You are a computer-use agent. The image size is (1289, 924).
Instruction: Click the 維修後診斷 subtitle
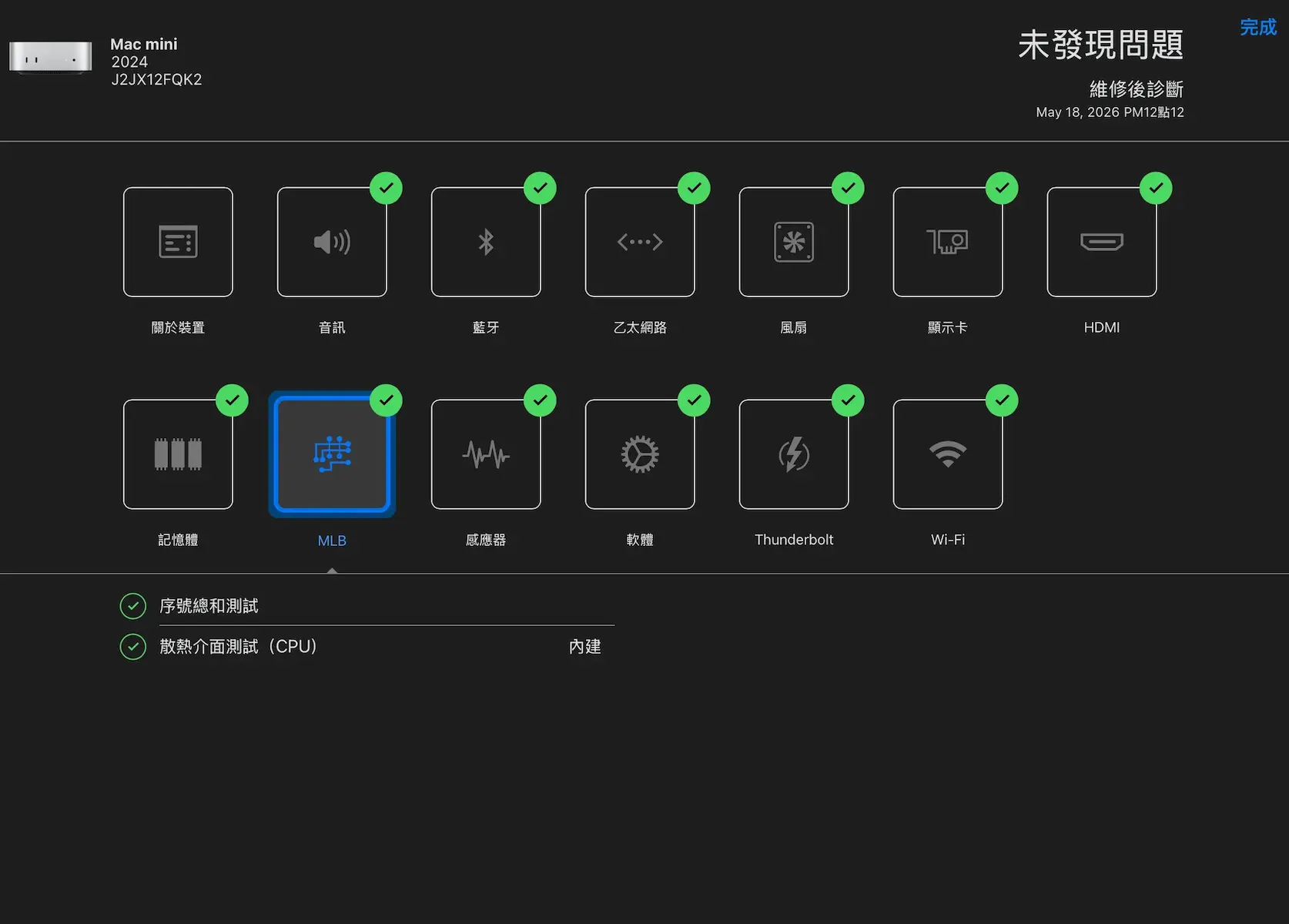[x=1137, y=89]
